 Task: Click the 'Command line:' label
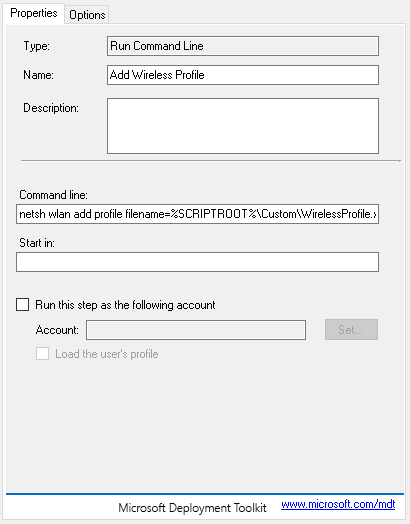coord(53,195)
